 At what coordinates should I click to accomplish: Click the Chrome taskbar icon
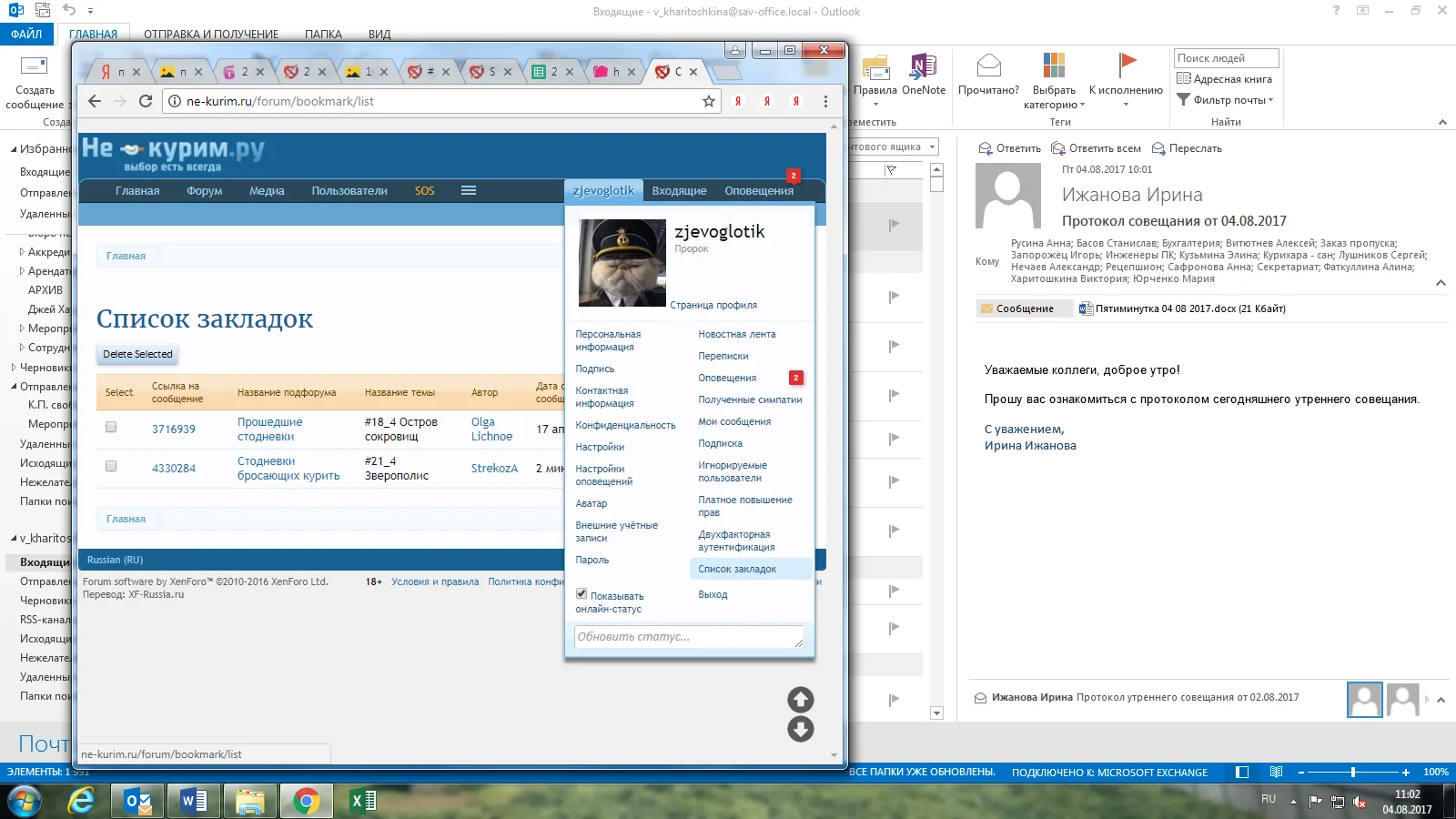click(x=306, y=801)
